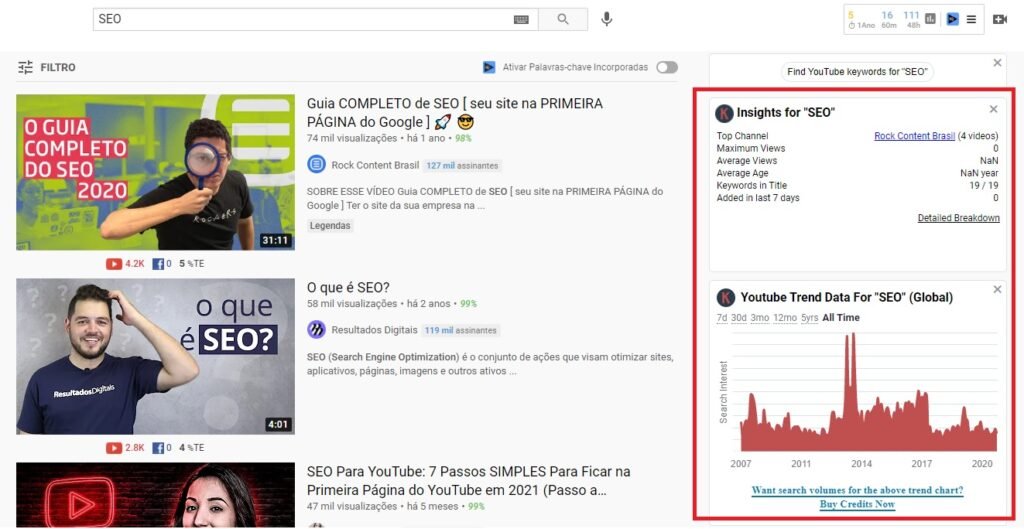Close the Insights for SEO panel

pyautogui.click(x=993, y=109)
